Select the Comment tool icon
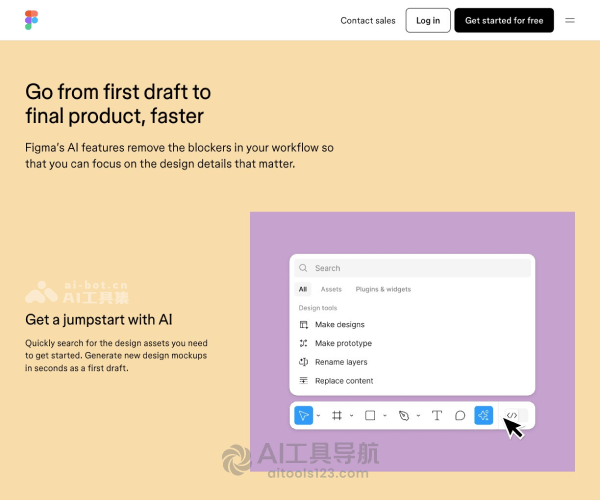Viewport: 600px width, 500px height. [x=460, y=415]
